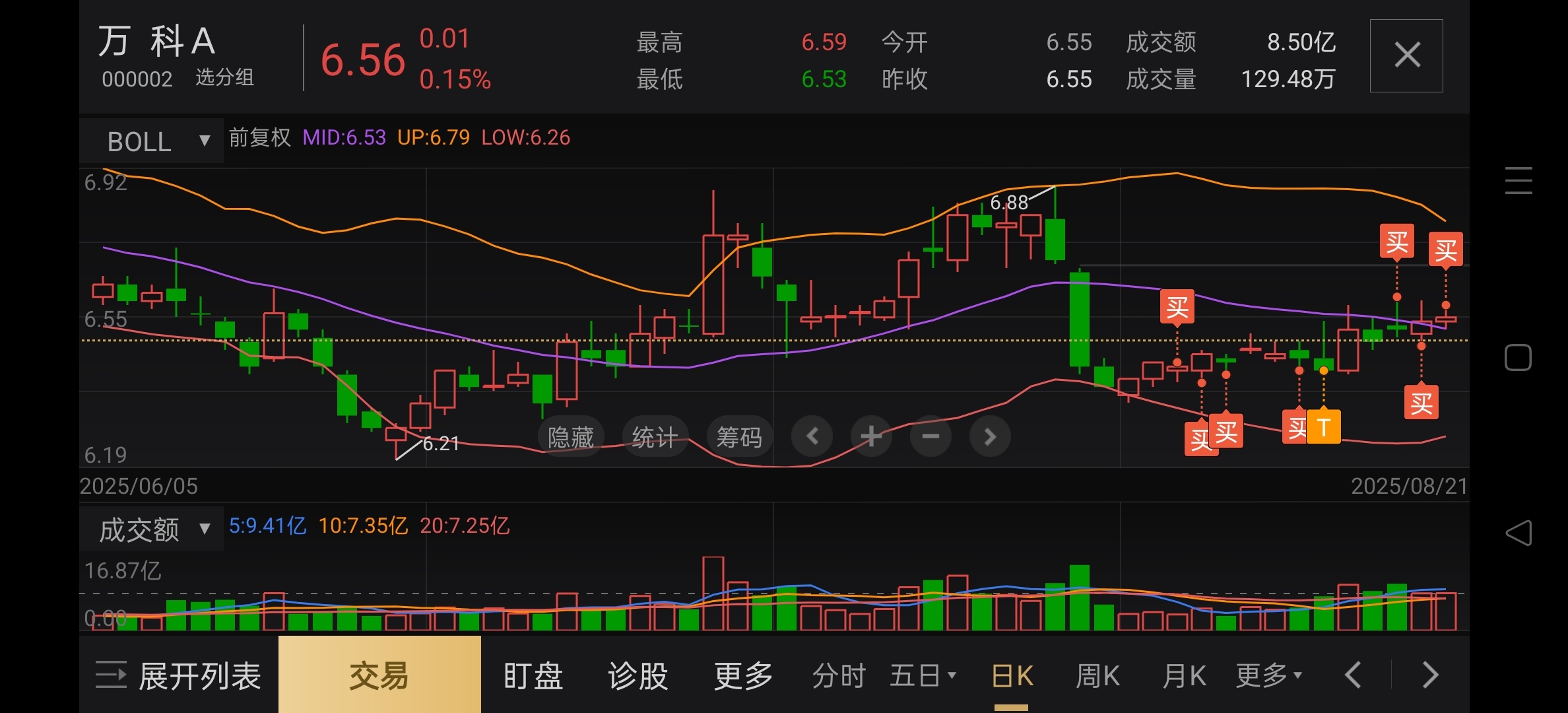1568x713 pixels.
Task: Click the 6.88 high price label
Action: coord(1009,202)
